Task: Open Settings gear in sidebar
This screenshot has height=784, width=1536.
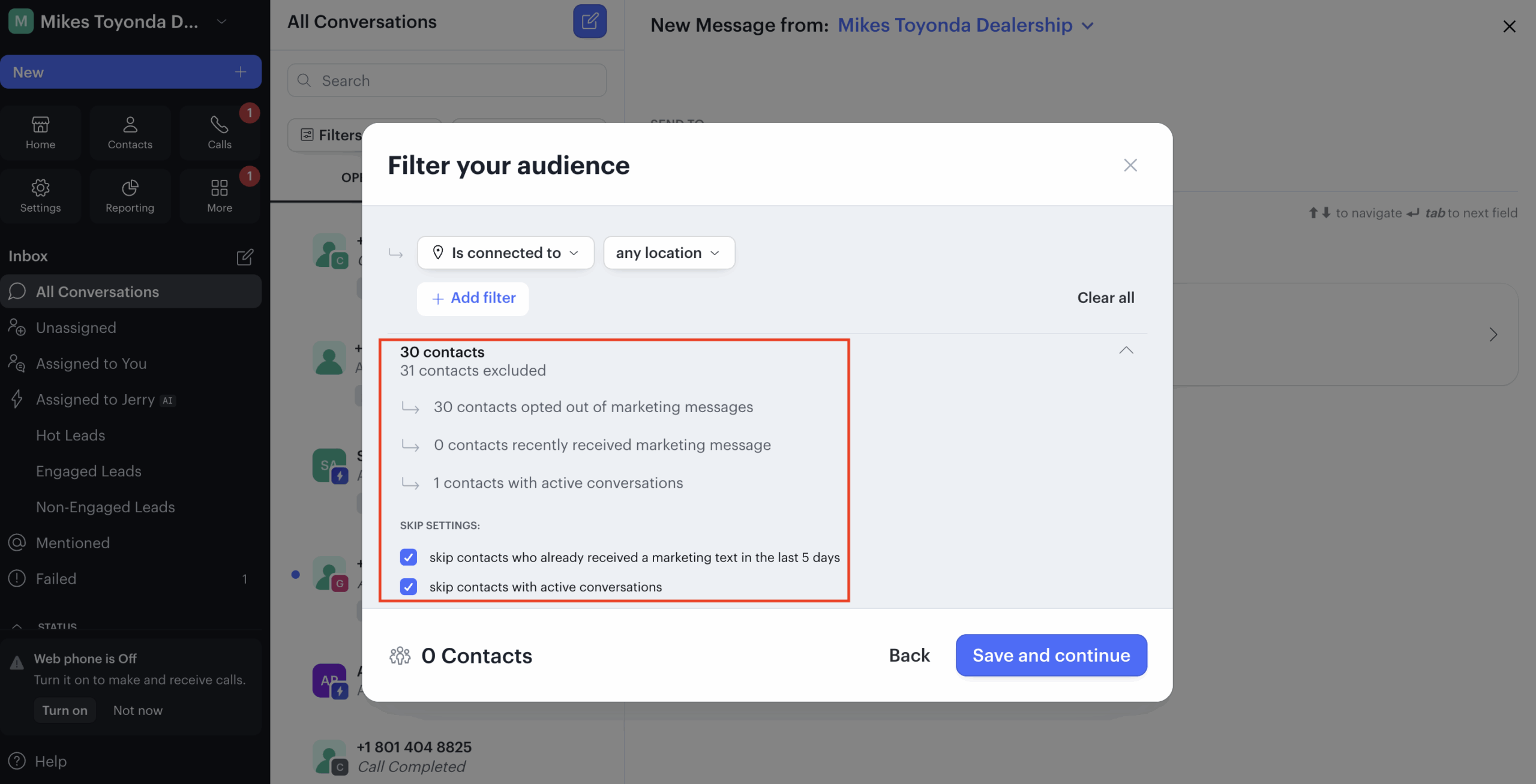Action: (40, 196)
